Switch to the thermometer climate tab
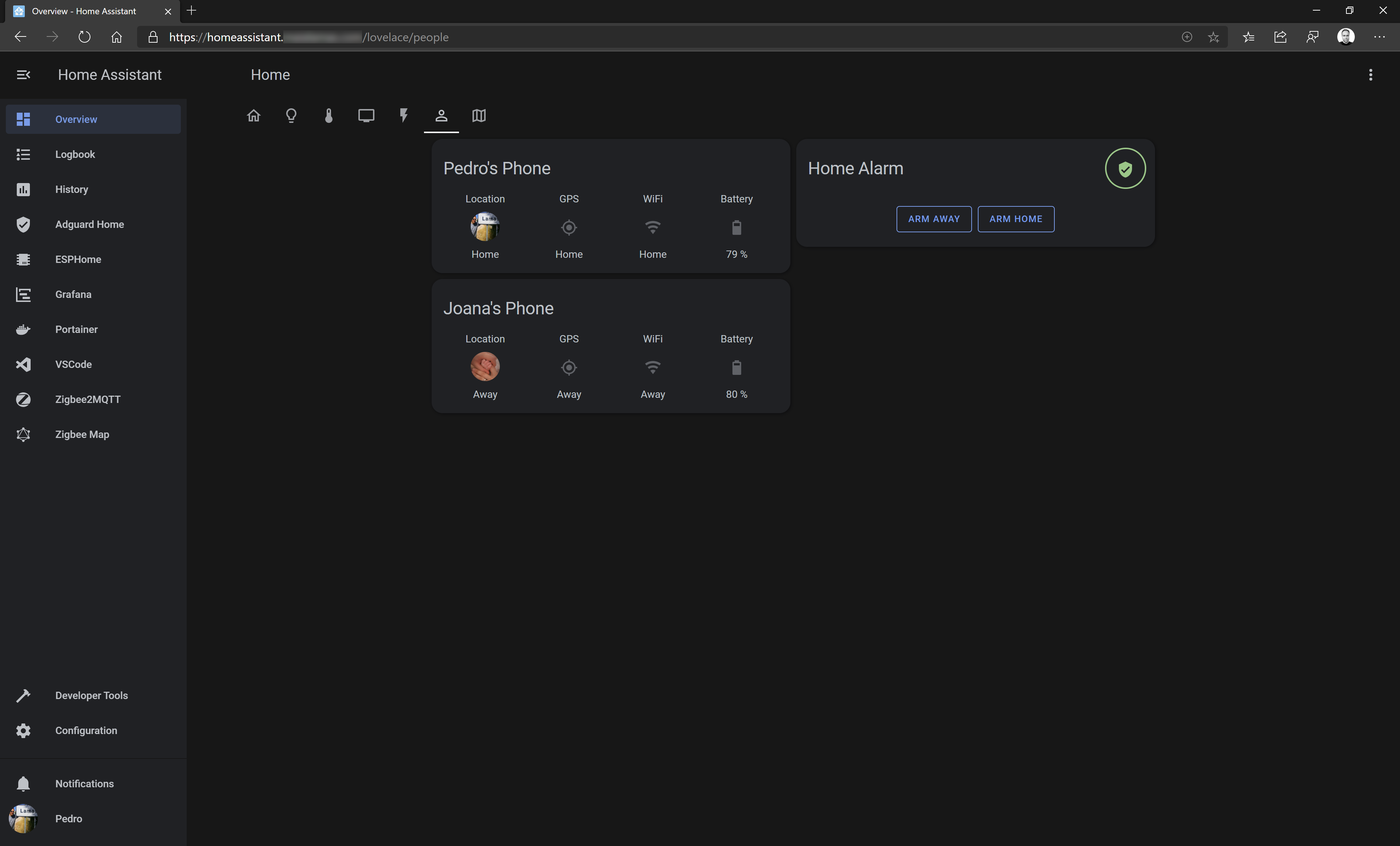The height and width of the screenshot is (846, 1400). [x=328, y=116]
